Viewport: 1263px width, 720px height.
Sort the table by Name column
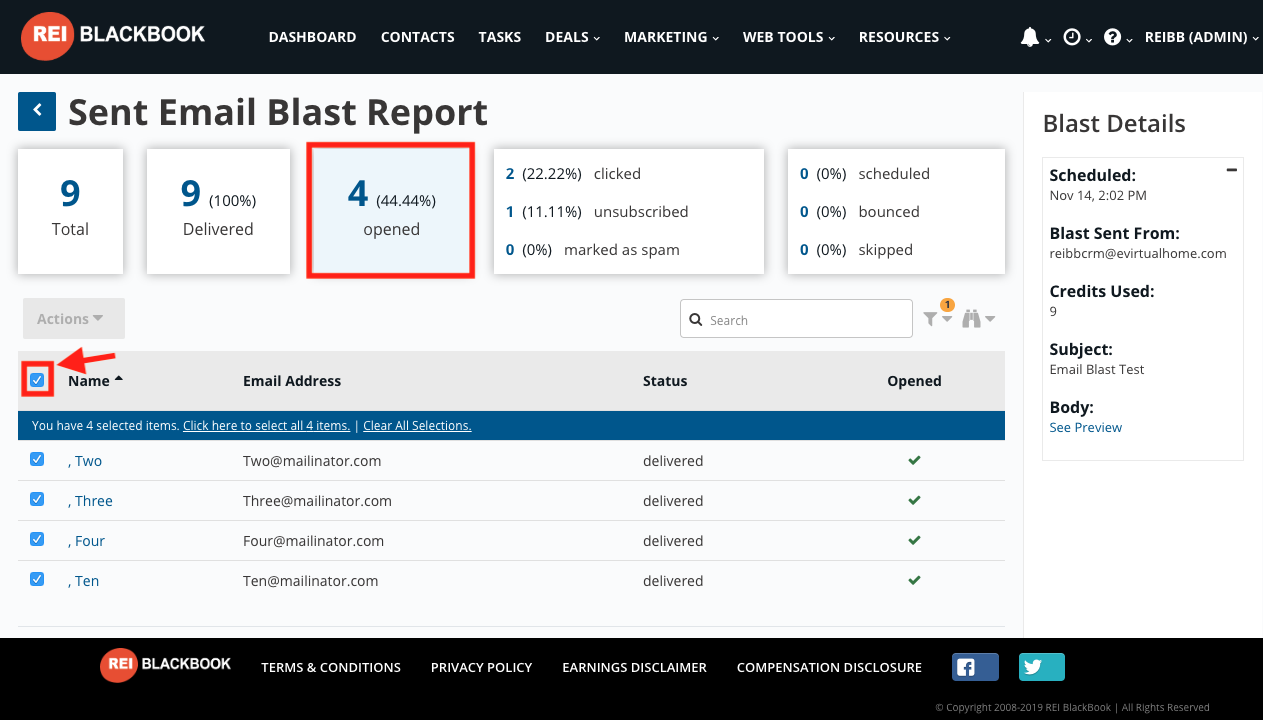coord(95,381)
